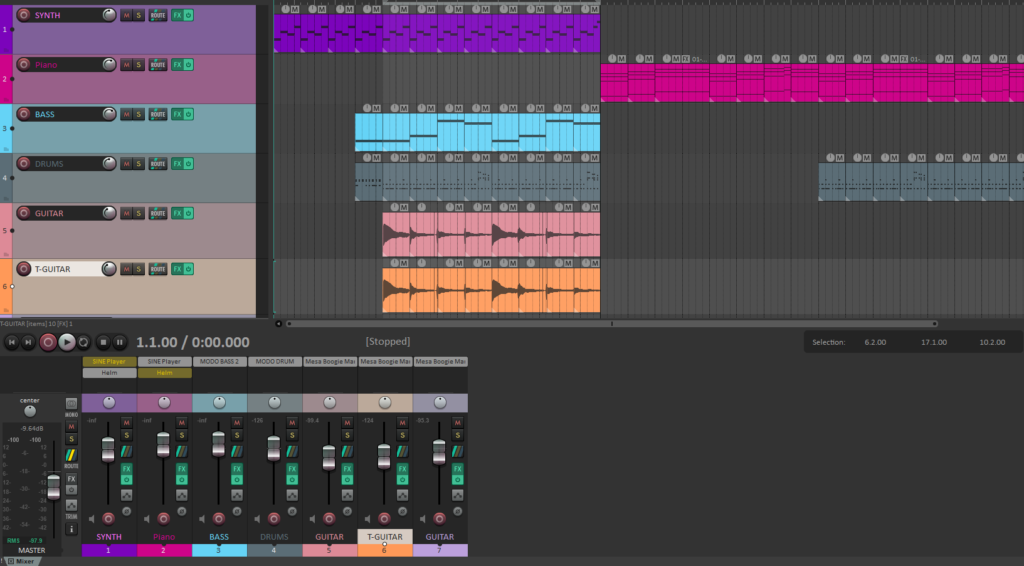
Task: Click the transport Pause button
Action: 119,342
